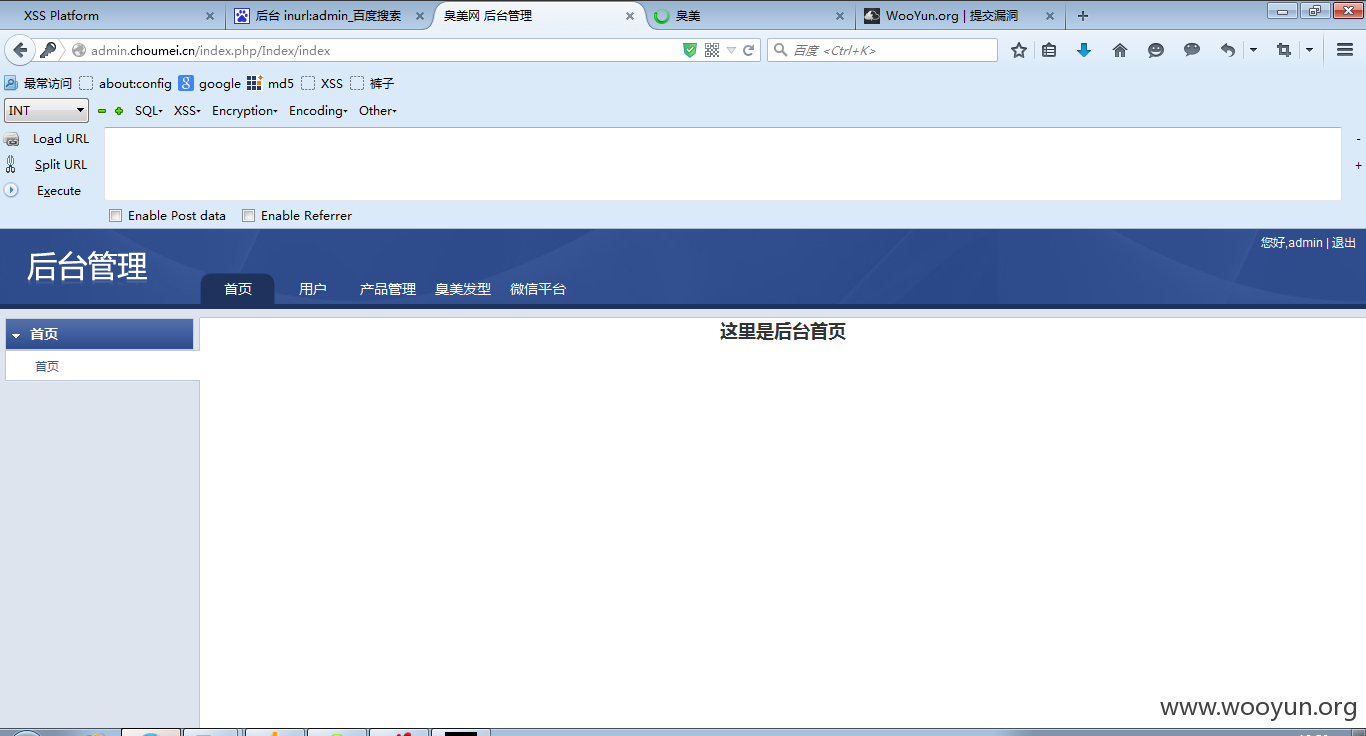1366x736 pixels.
Task: Switch to the 臭美 loading tab
Action: [749, 16]
